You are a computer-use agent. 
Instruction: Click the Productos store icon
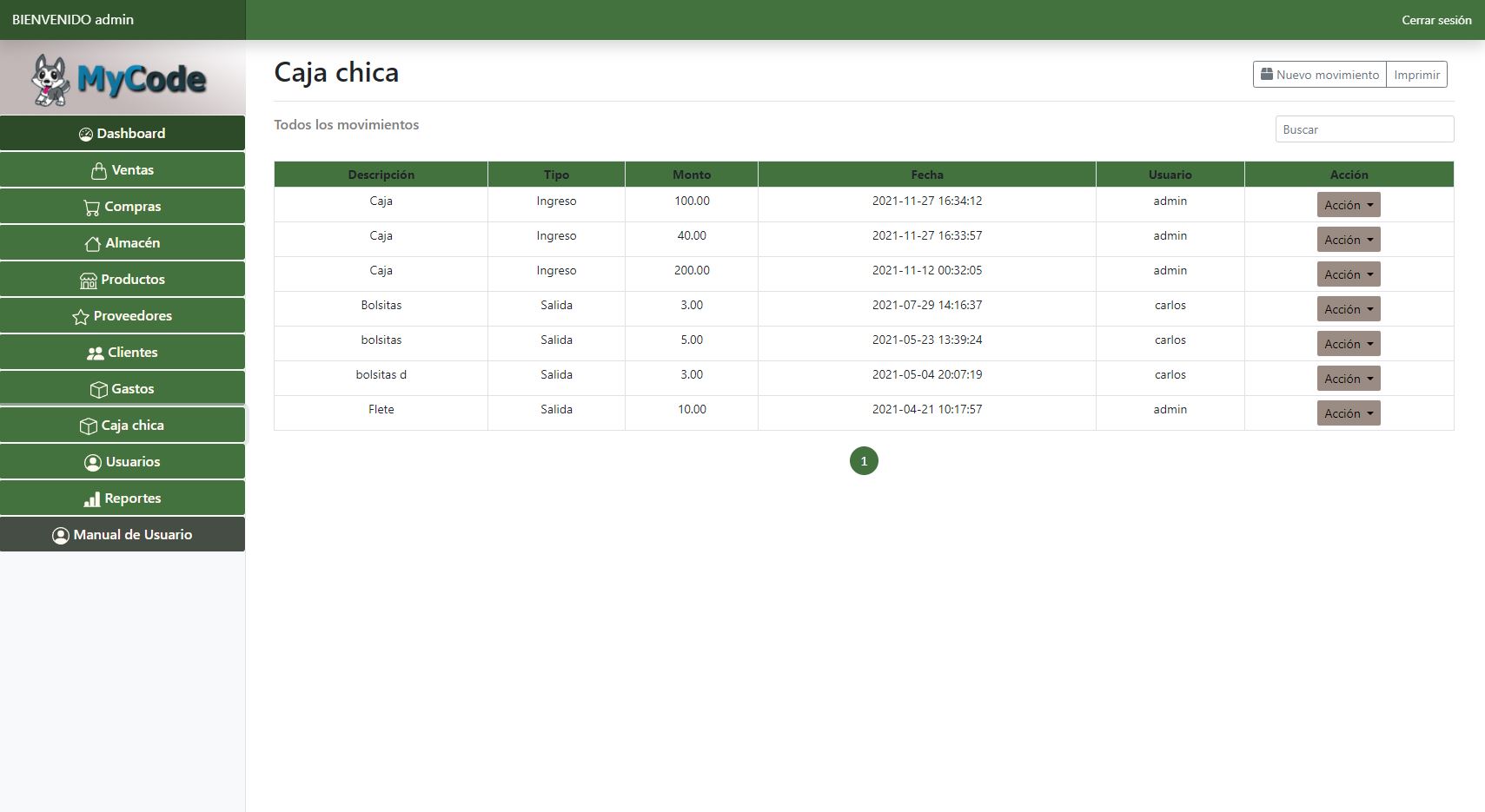pyautogui.click(x=88, y=281)
